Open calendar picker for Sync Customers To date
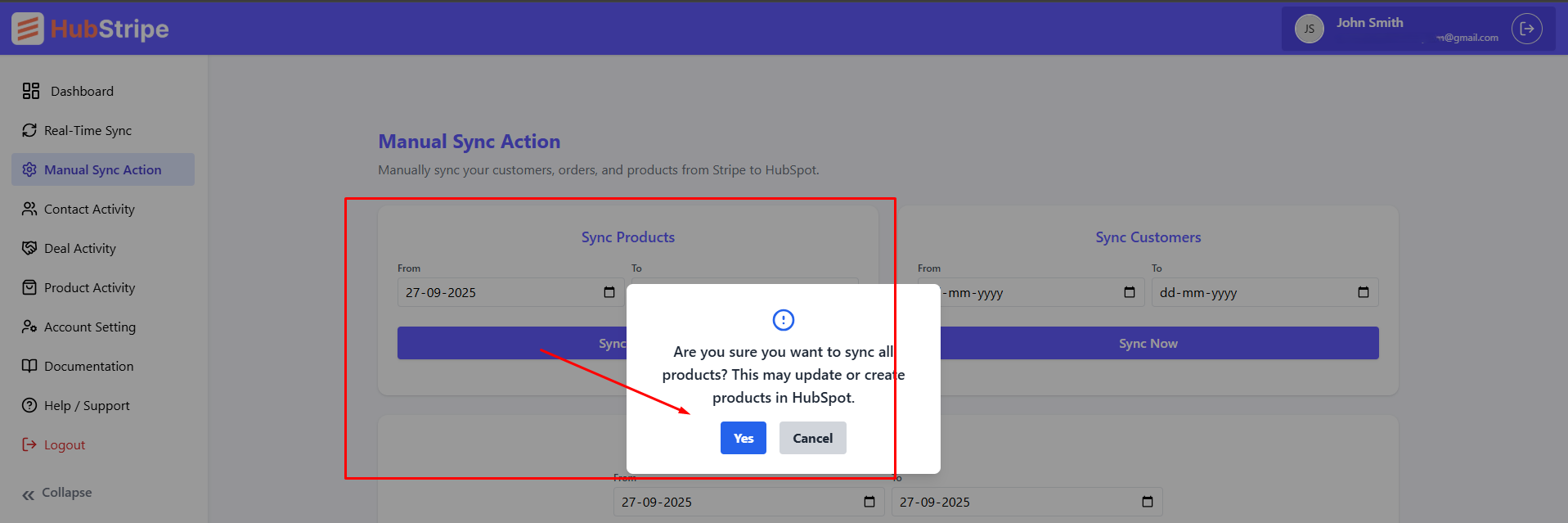Viewport: 1568px width, 523px height. pos(1364,292)
